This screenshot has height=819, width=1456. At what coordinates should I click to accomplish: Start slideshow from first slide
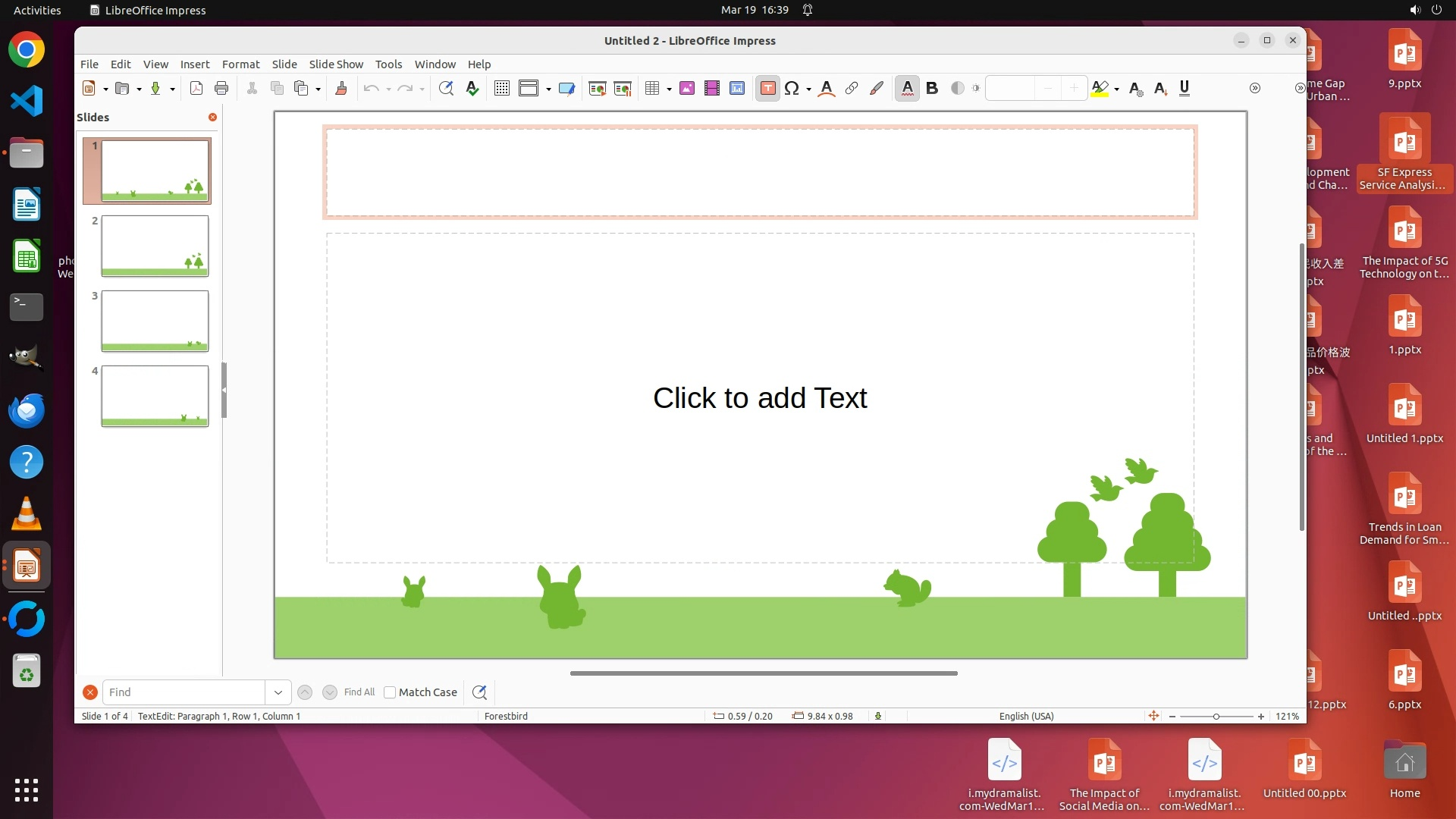tap(598, 89)
